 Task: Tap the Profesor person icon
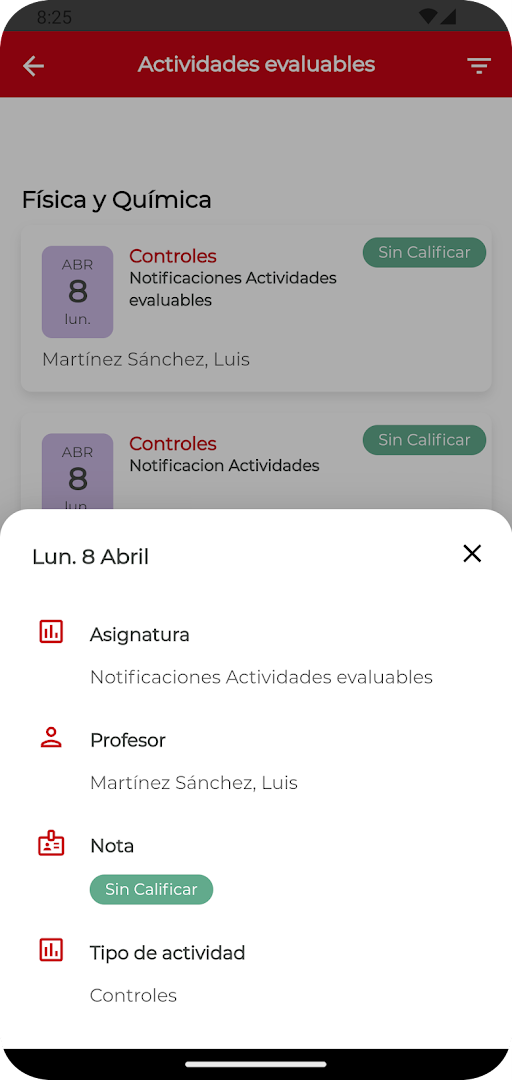click(51, 738)
